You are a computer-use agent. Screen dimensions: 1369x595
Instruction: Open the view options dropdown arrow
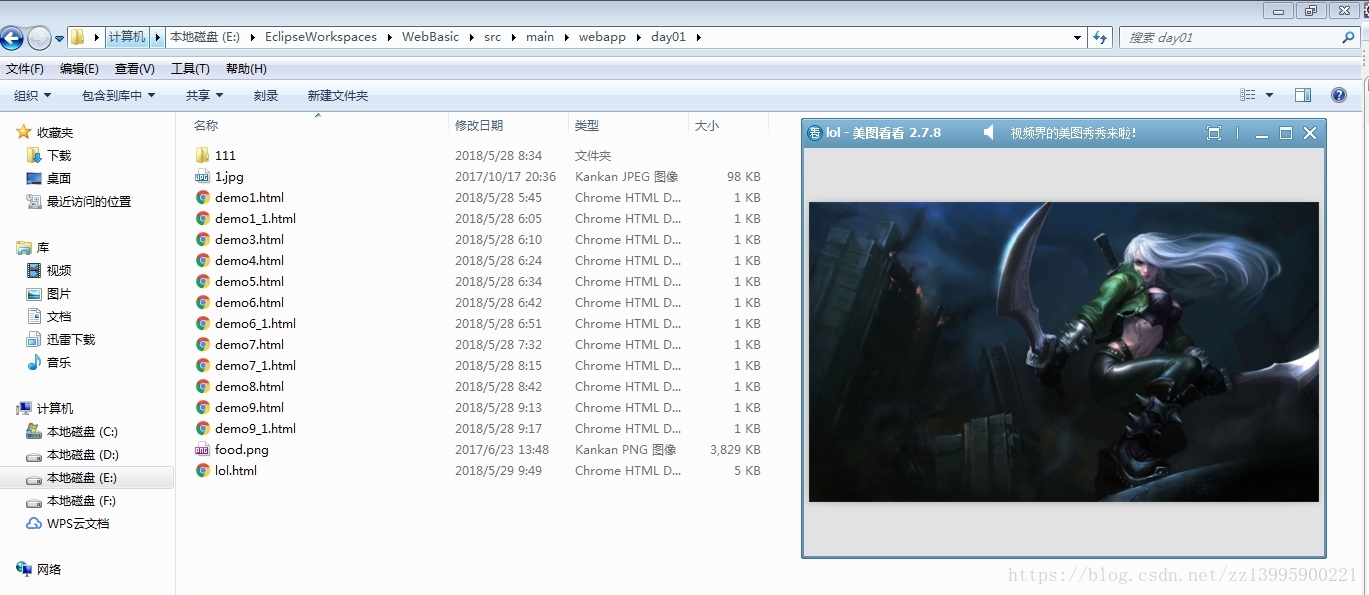(x=1270, y=95)
